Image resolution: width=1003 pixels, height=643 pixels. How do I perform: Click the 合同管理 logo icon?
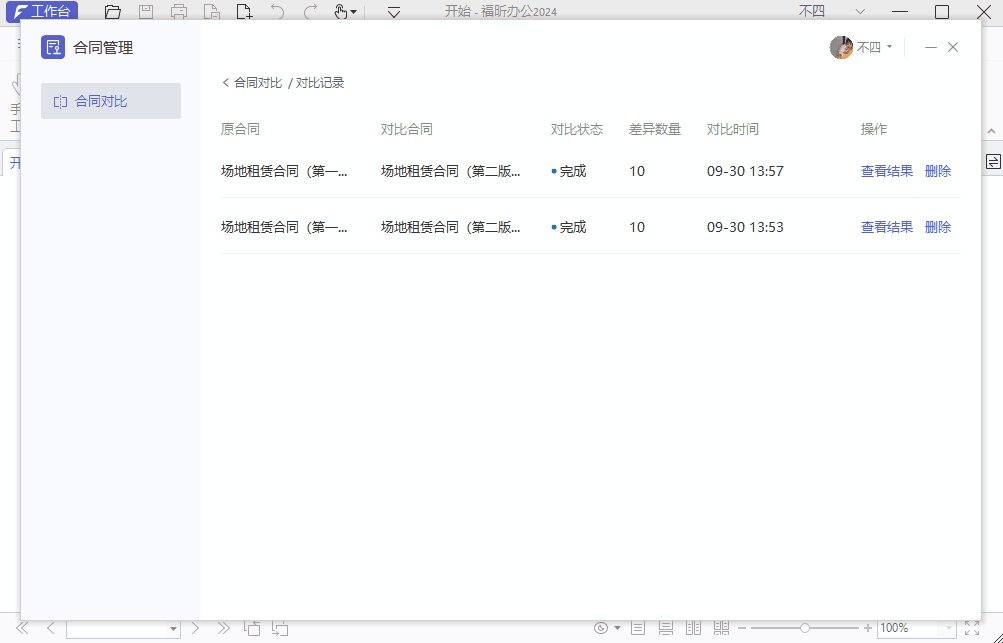pyautogui.click(x=53, y=47)
